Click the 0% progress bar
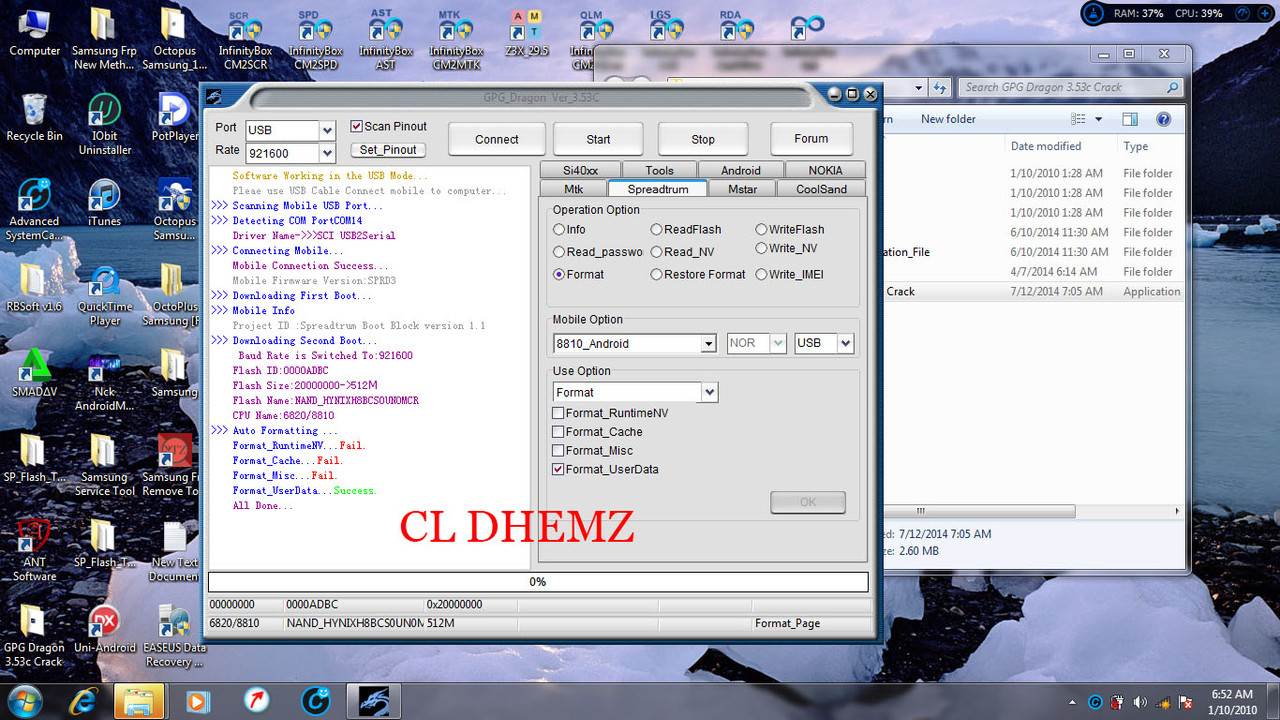Image resolution: width=1280 pixels, height=720 pixels. (538, 581)
